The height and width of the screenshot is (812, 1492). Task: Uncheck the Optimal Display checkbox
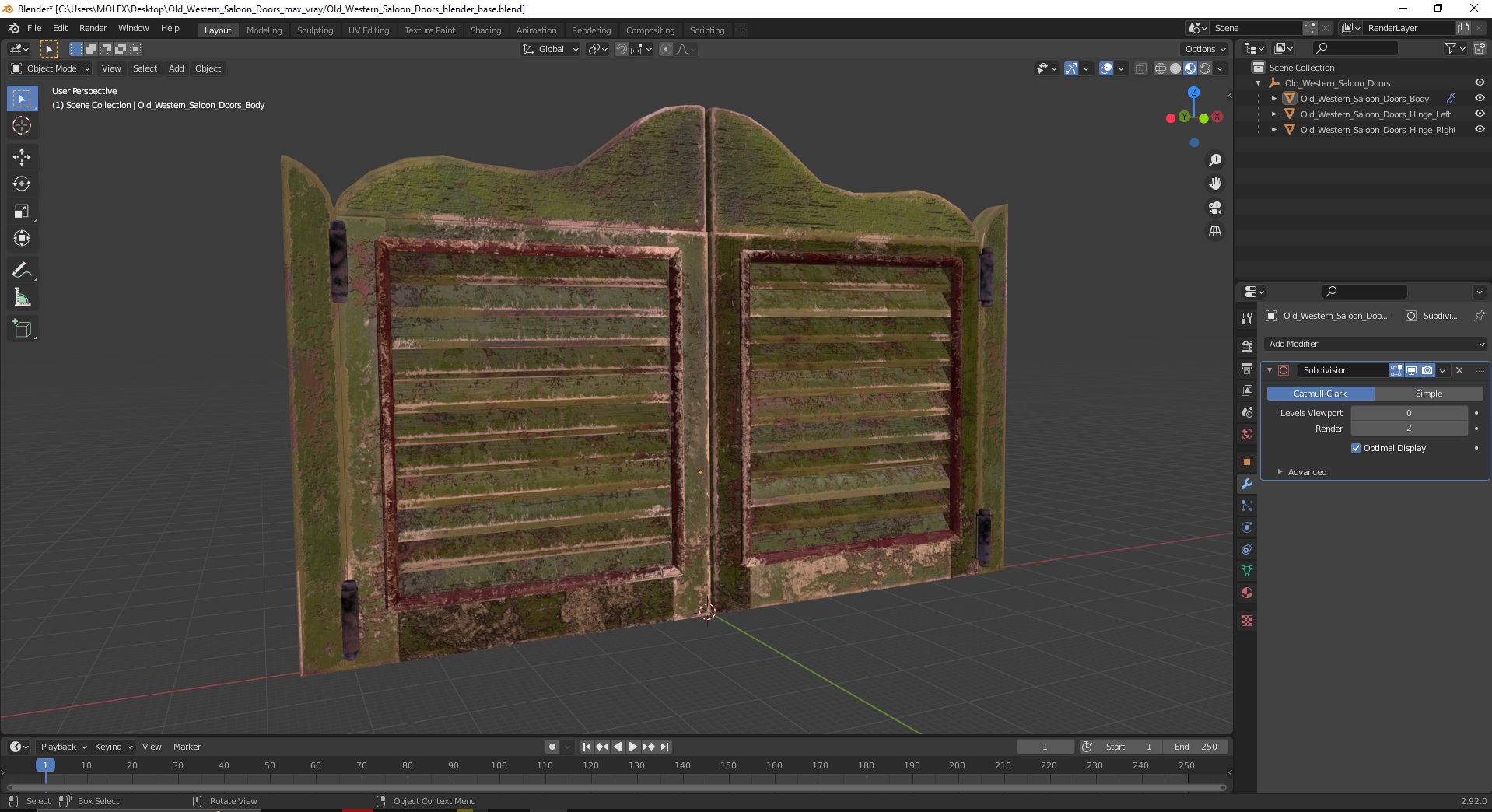[1356, 448]
